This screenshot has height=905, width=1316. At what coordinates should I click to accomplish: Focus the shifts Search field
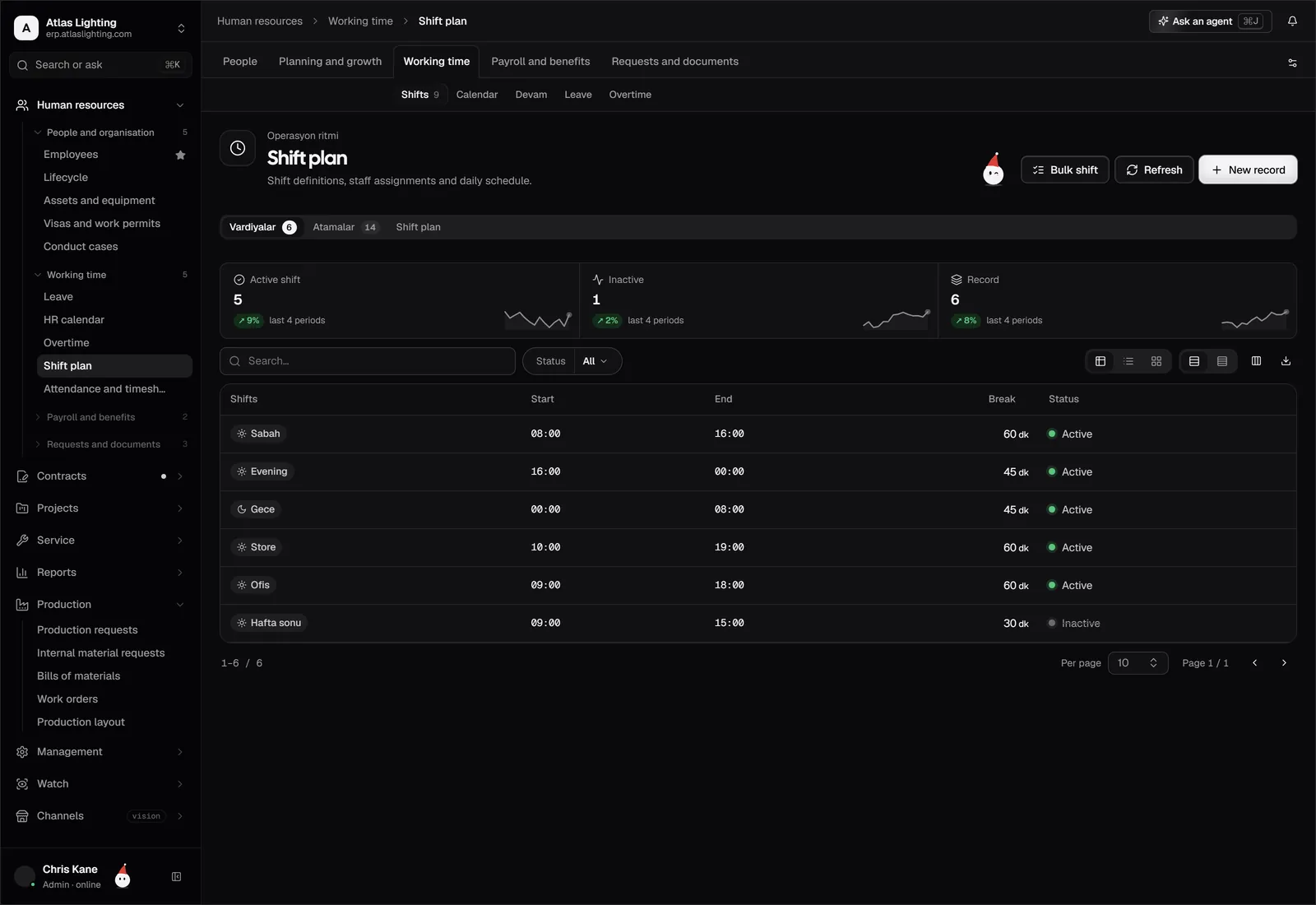click(x=368, y=361)
